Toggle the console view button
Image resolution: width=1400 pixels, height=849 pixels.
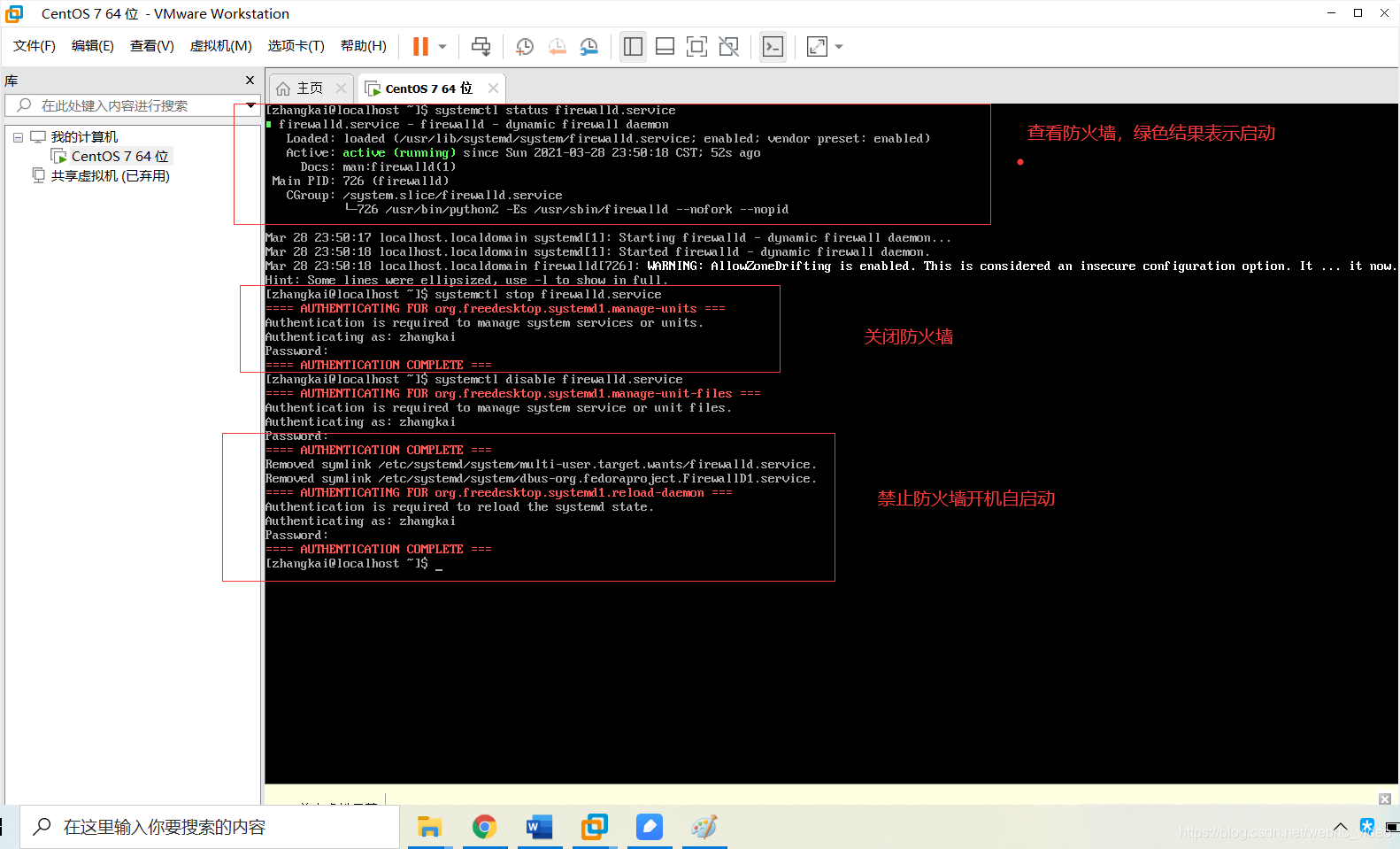(x=773, y=46)
